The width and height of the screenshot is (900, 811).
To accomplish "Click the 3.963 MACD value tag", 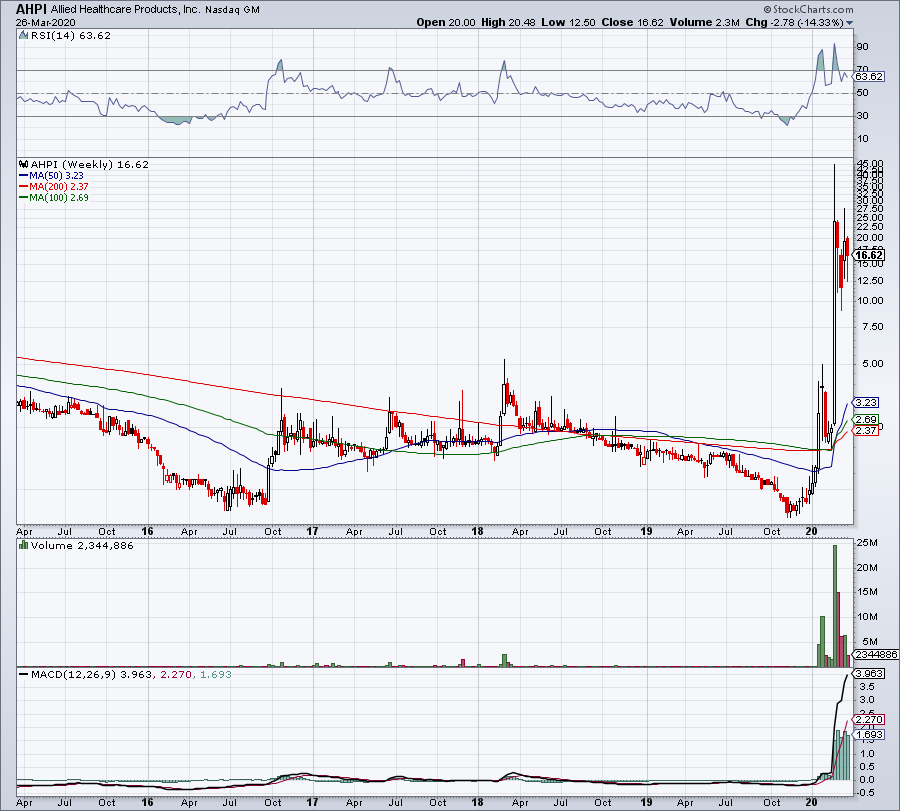I will tap(869, 673).
